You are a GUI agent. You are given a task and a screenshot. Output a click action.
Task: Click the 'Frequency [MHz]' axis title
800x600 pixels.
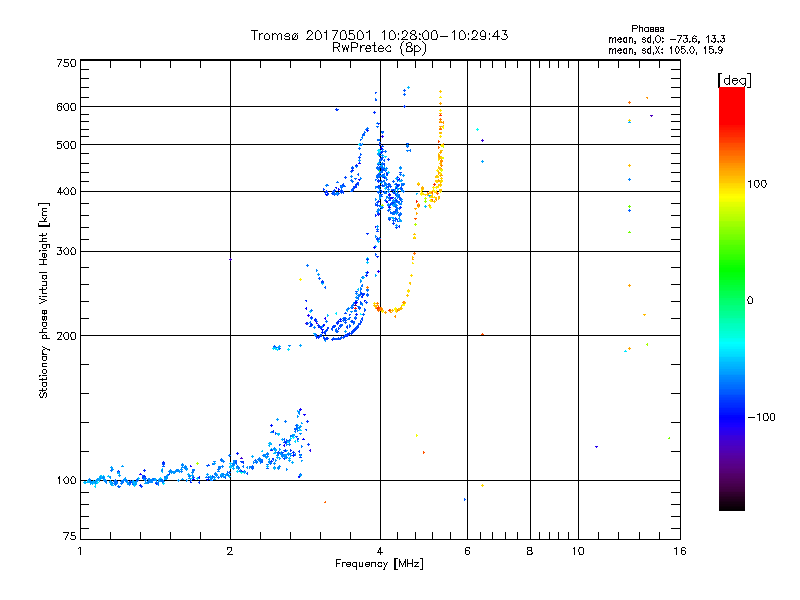(x=379, y=564)
